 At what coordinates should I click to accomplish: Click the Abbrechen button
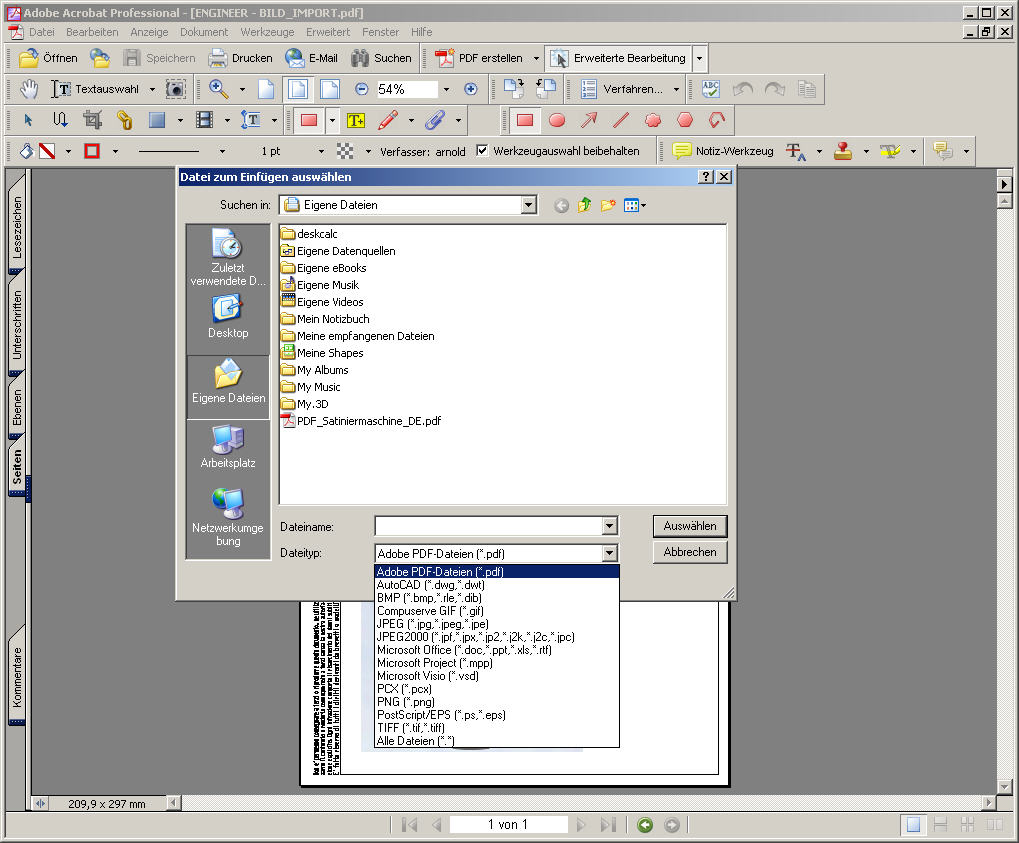[690, 552]
